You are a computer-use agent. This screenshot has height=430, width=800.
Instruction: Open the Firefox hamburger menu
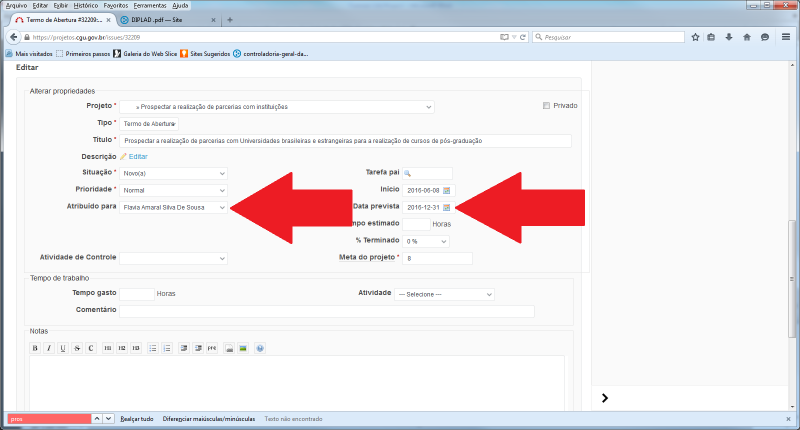coord(783,37)
